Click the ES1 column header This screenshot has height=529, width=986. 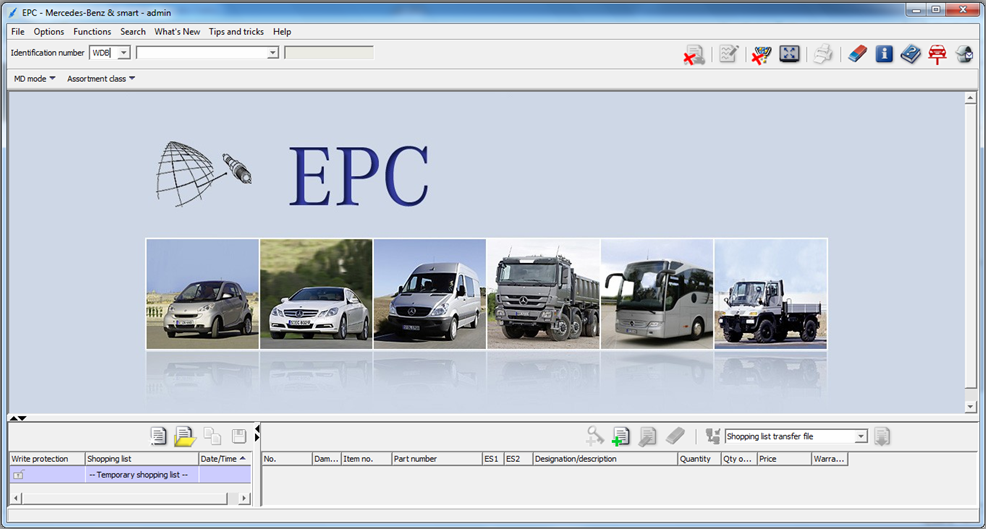(x=493, y=459)
